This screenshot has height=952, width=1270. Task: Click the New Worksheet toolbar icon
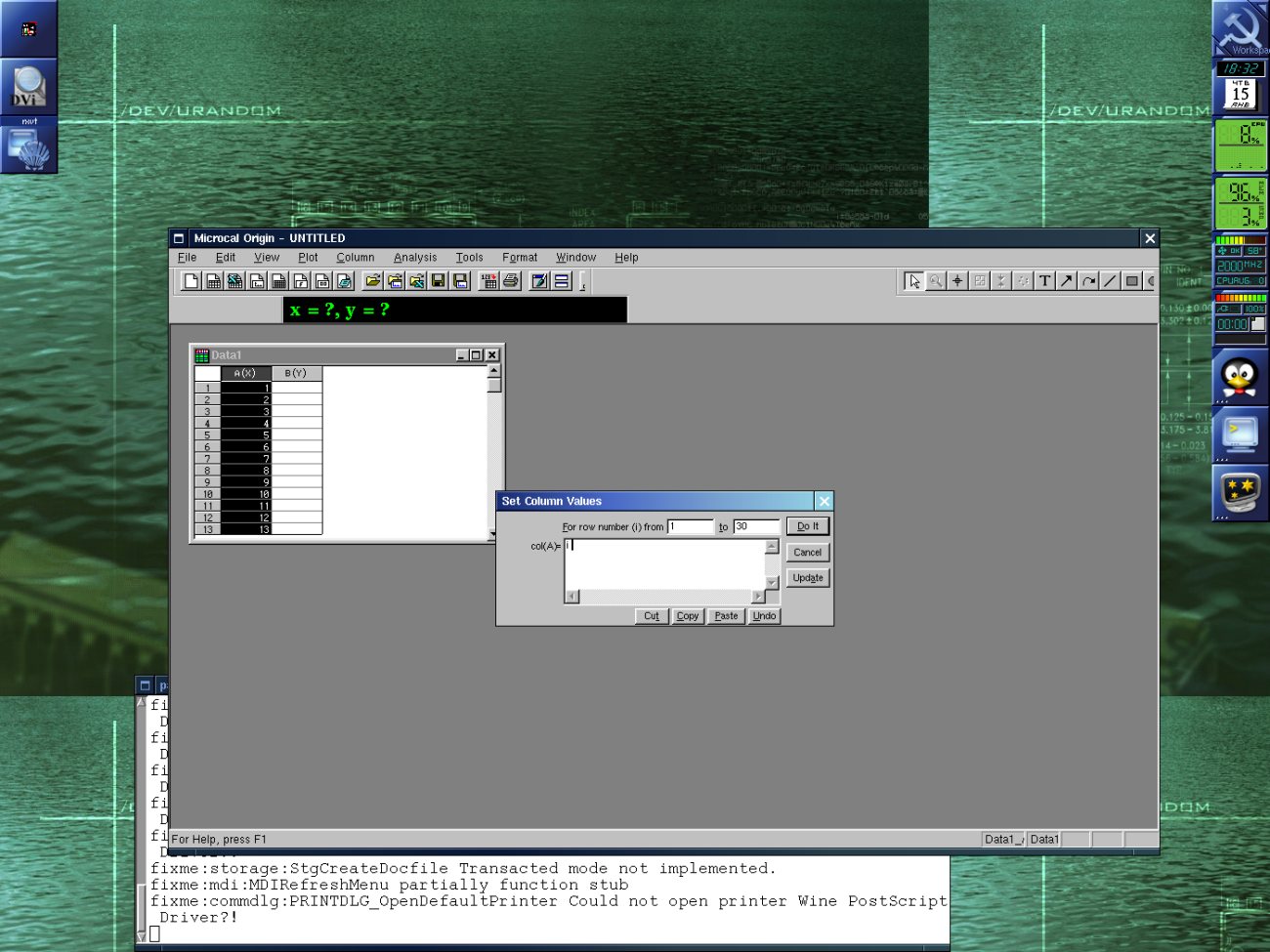213,281
